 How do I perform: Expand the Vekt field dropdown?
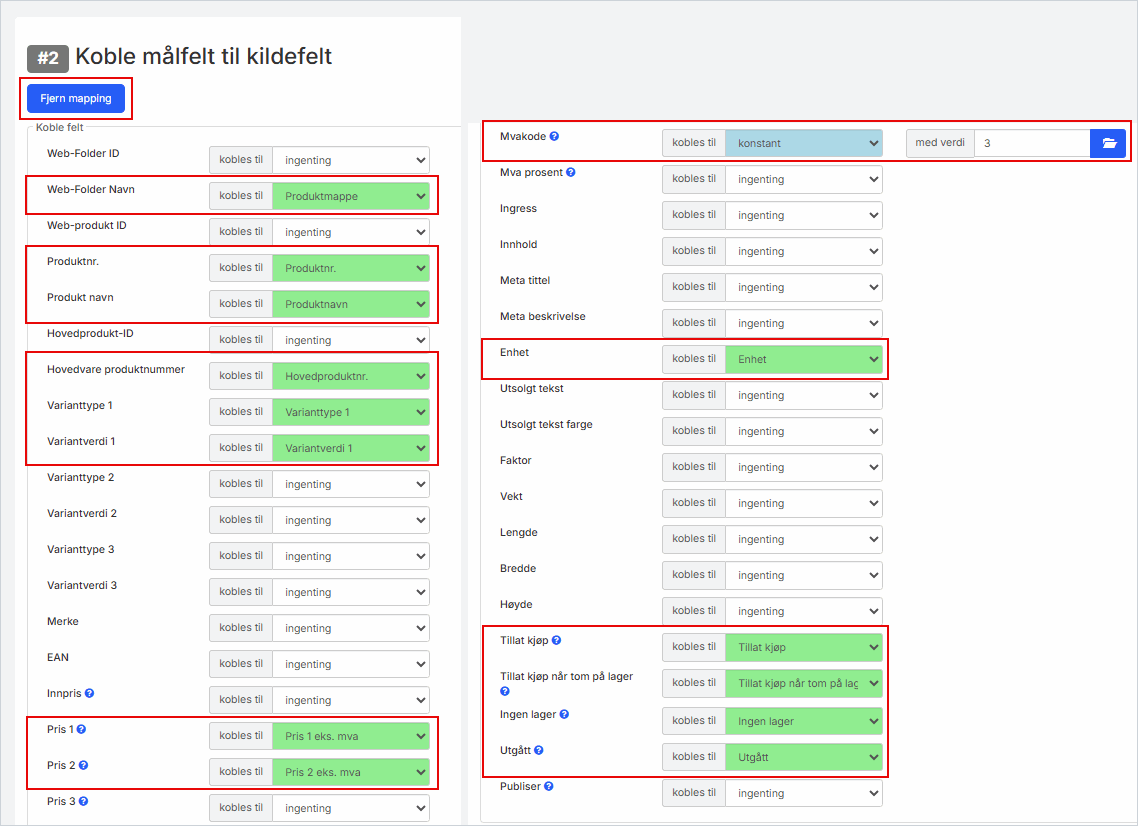[803, 503]
